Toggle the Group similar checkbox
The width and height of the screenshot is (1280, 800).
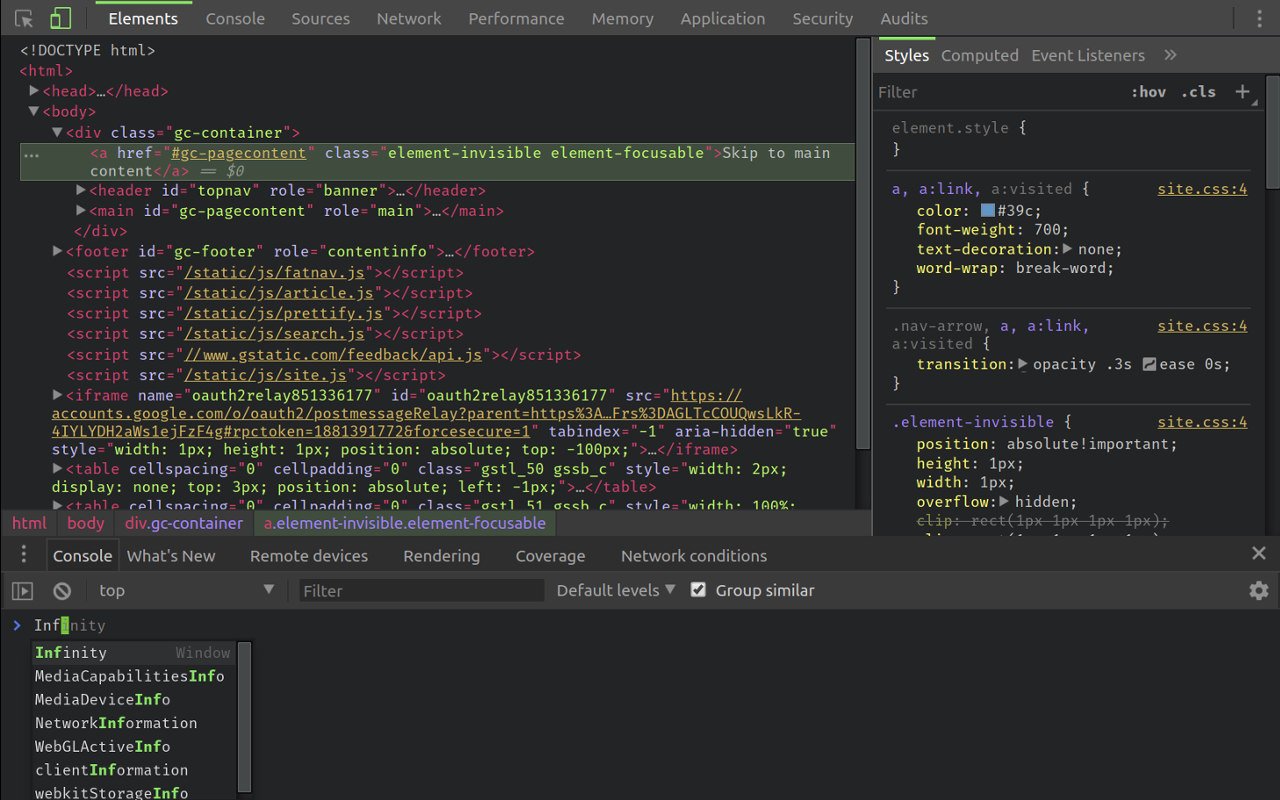[699, 590]
